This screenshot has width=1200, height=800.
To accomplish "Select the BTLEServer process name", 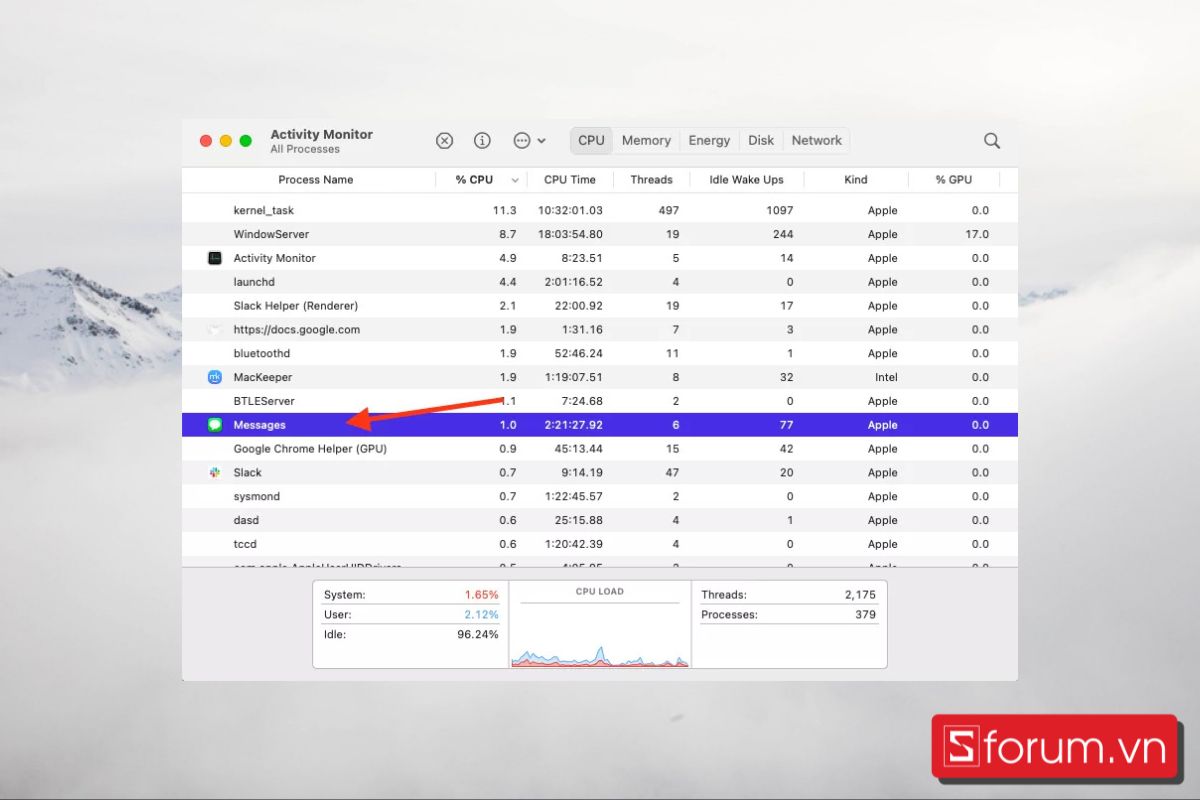I will tap(264, 401).
